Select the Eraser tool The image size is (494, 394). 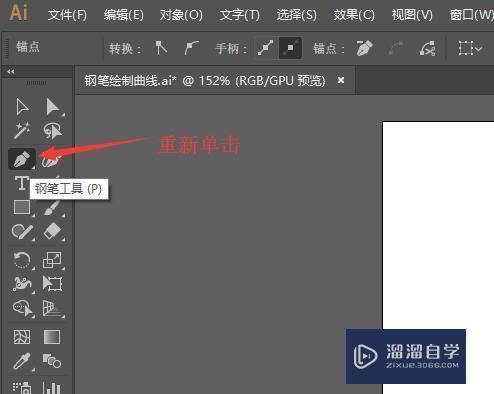click(52, 231)
